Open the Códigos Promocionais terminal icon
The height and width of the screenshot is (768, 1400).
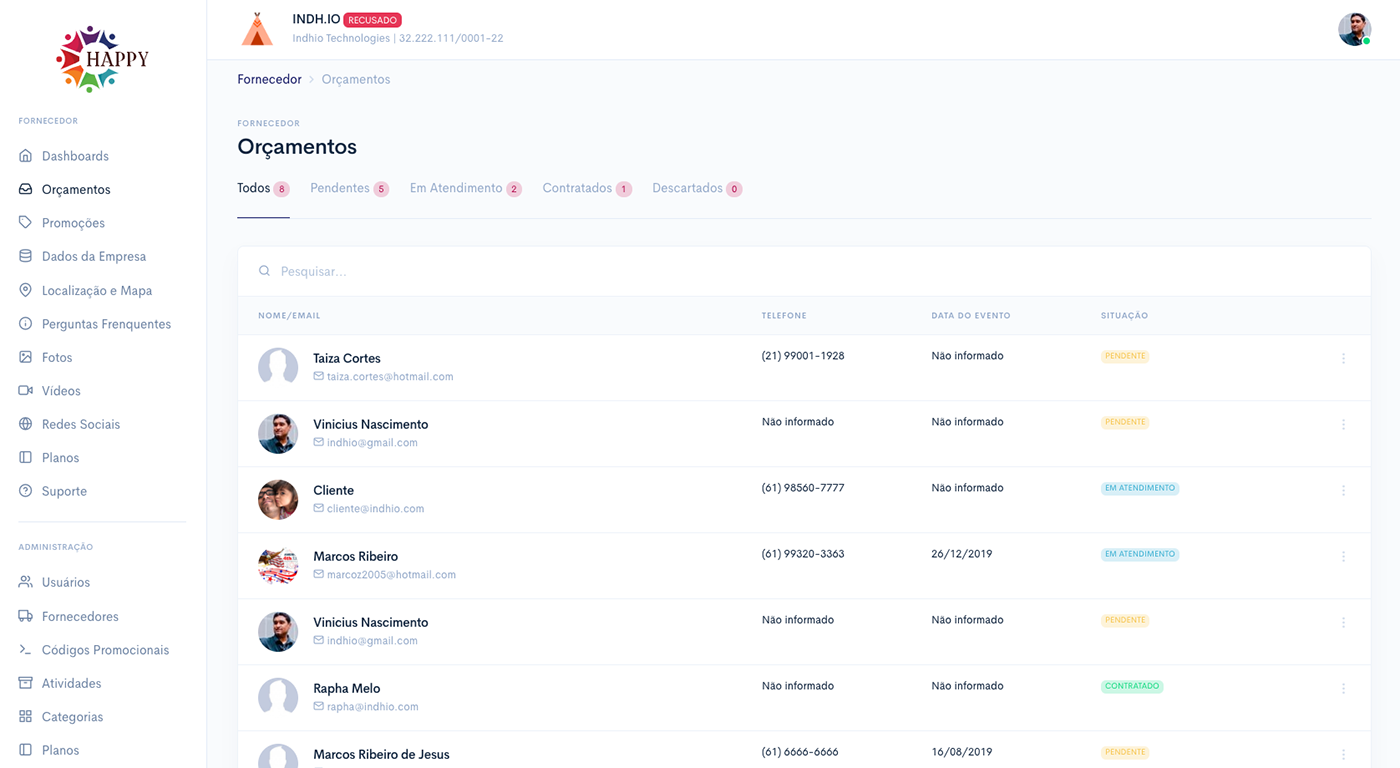pos(26,650)
